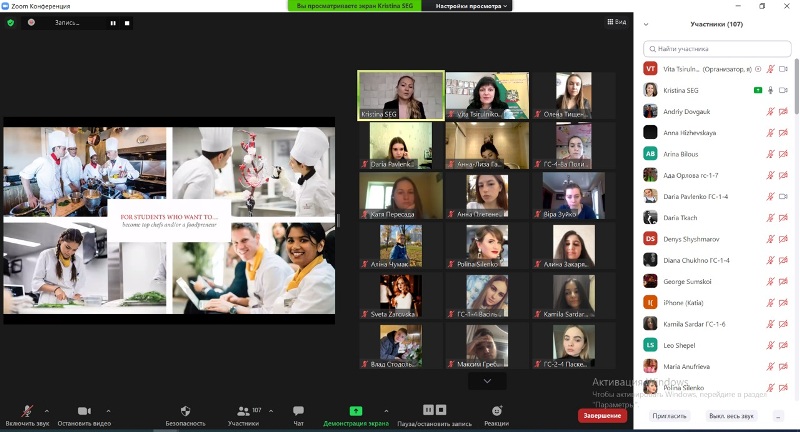The image size is (800, 432).
Task: Click iPhone (Katia) camera off icon
Action: 783,303
